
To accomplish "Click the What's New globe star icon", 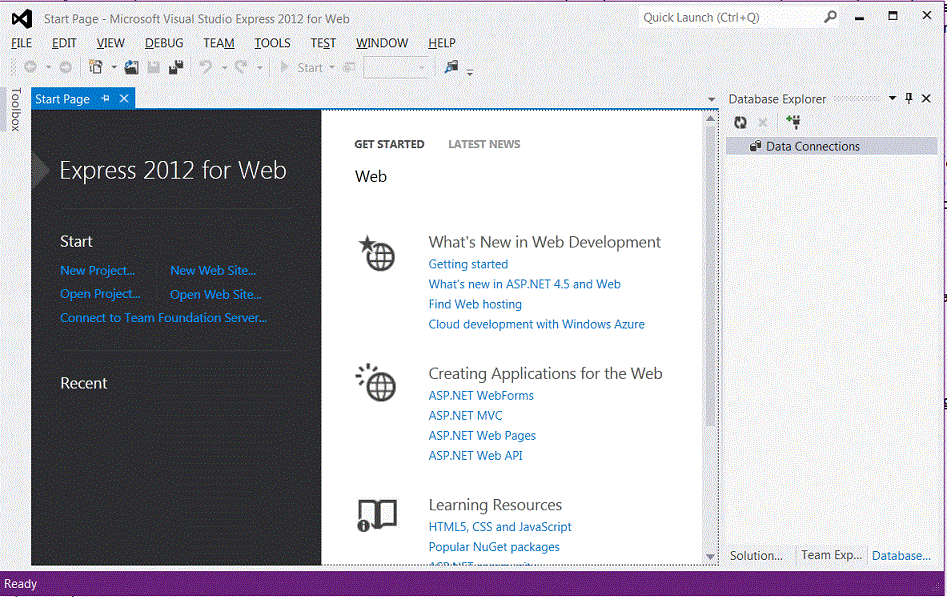I will coord(377,253).
